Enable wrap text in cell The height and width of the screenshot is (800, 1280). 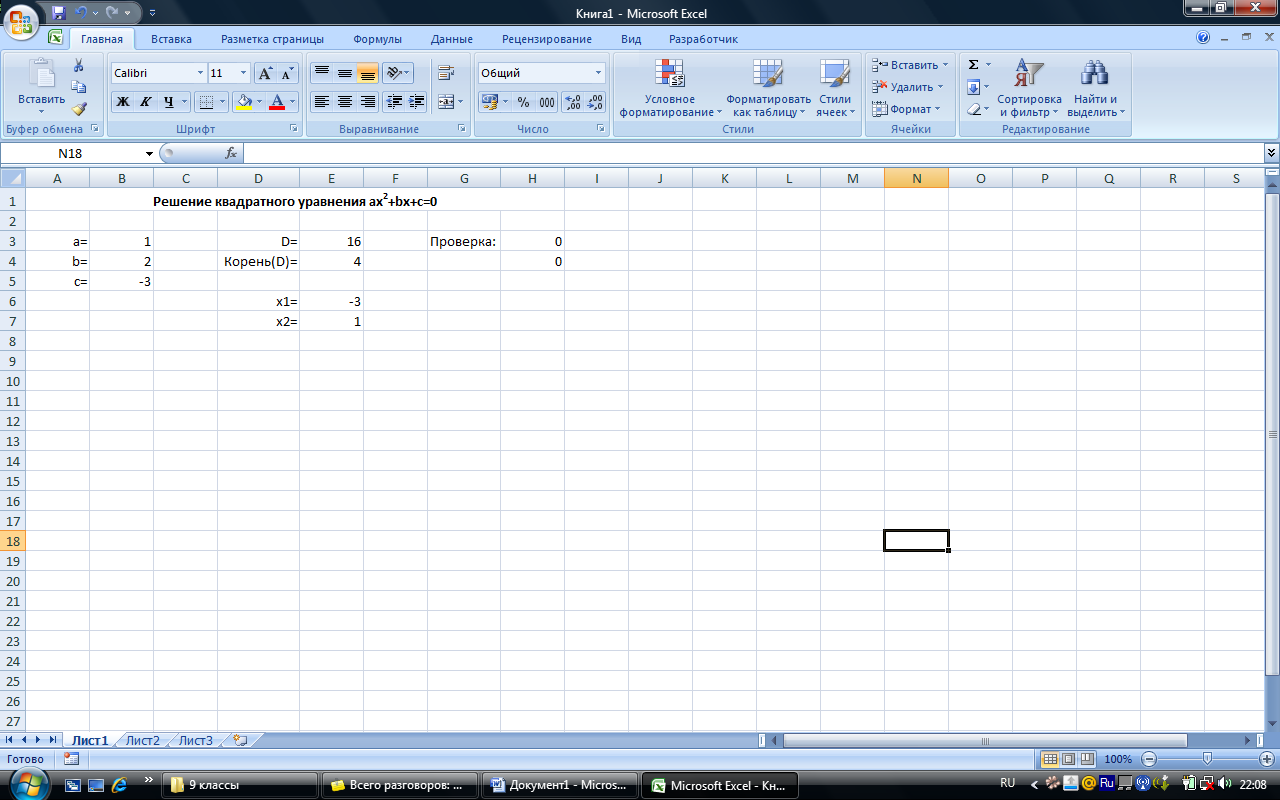coord(446,73)
